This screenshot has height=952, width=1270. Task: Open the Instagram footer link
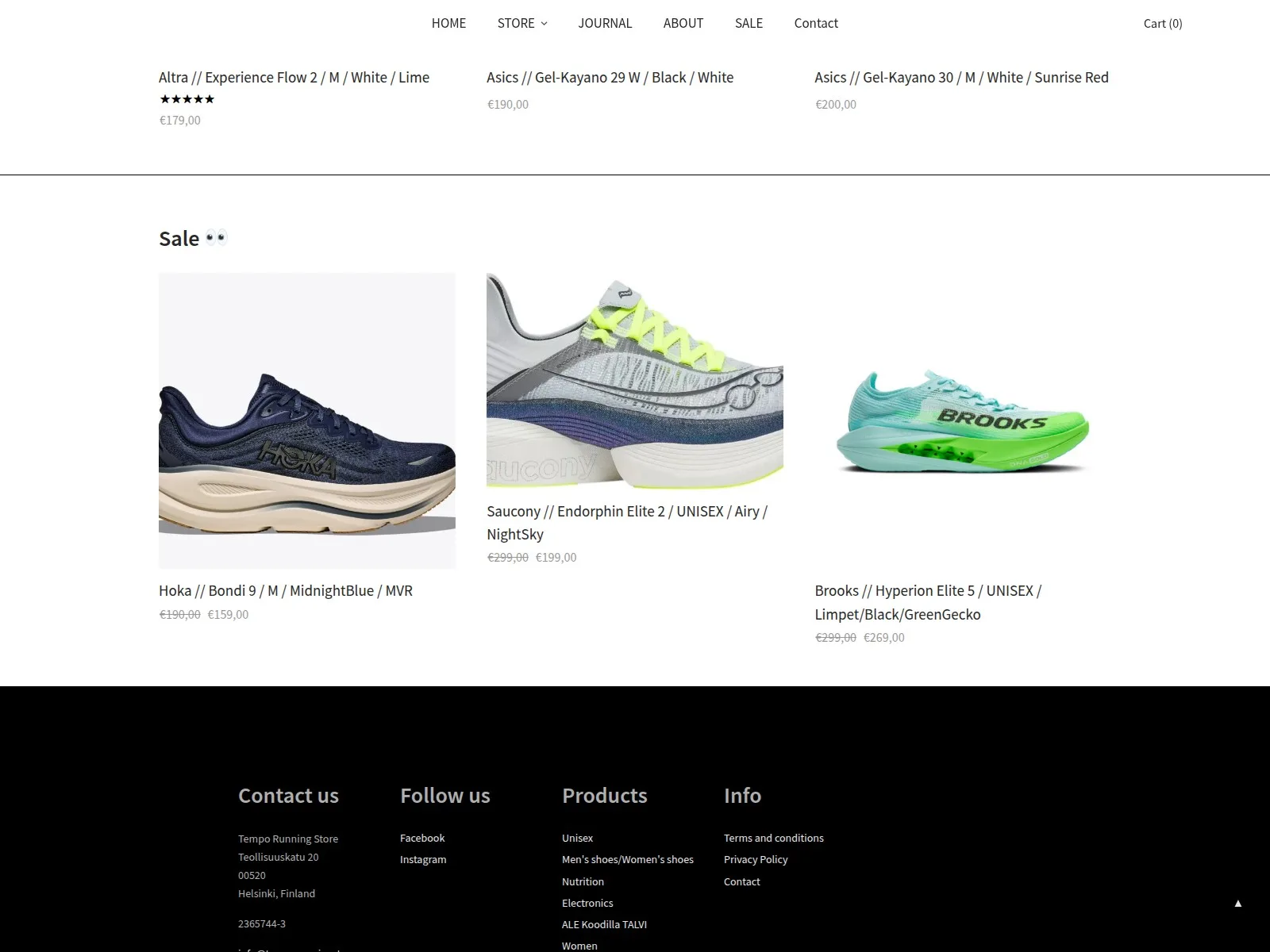(423, 859)
